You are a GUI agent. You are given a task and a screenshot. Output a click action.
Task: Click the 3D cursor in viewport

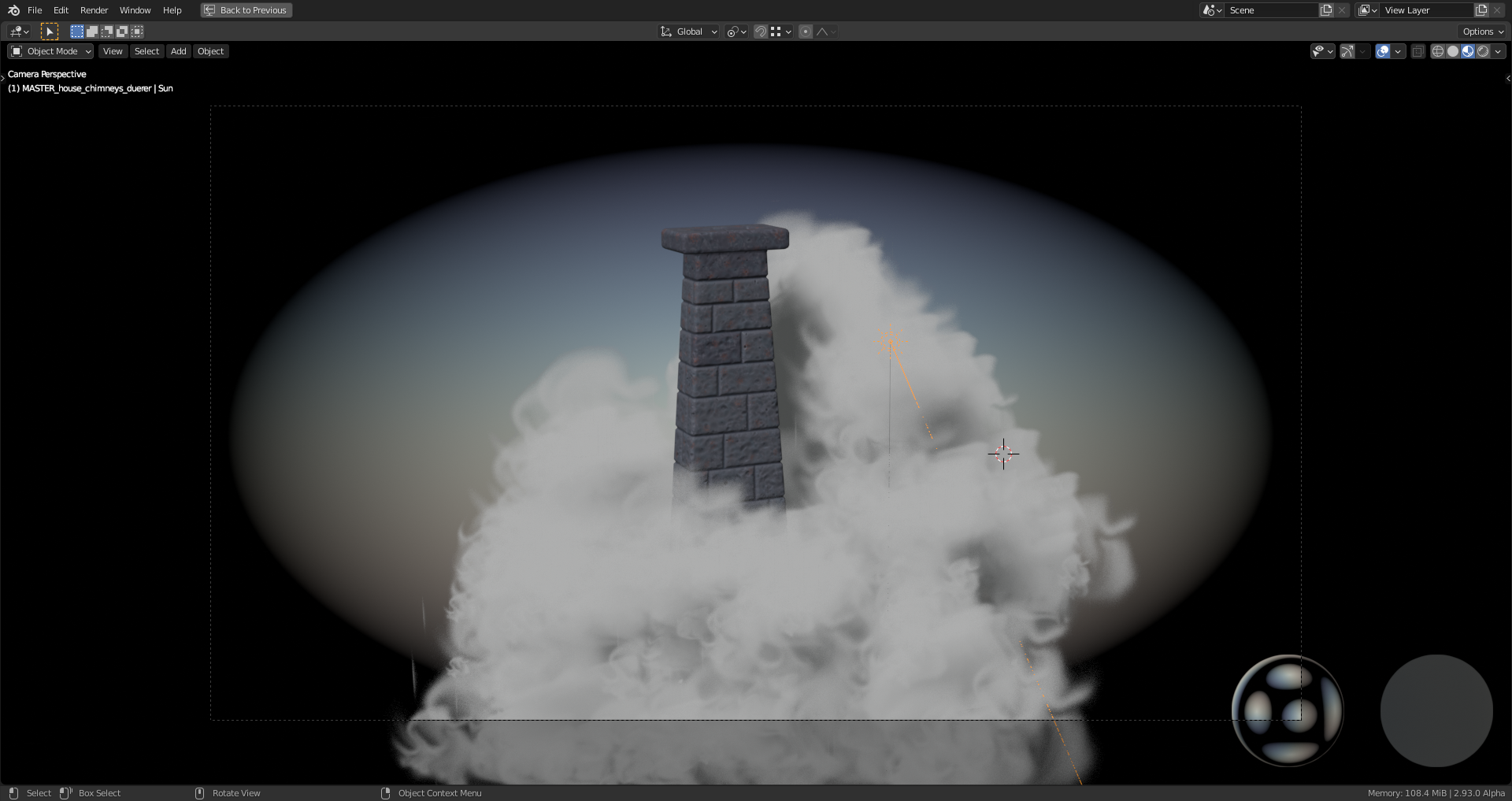point(1003,454)
